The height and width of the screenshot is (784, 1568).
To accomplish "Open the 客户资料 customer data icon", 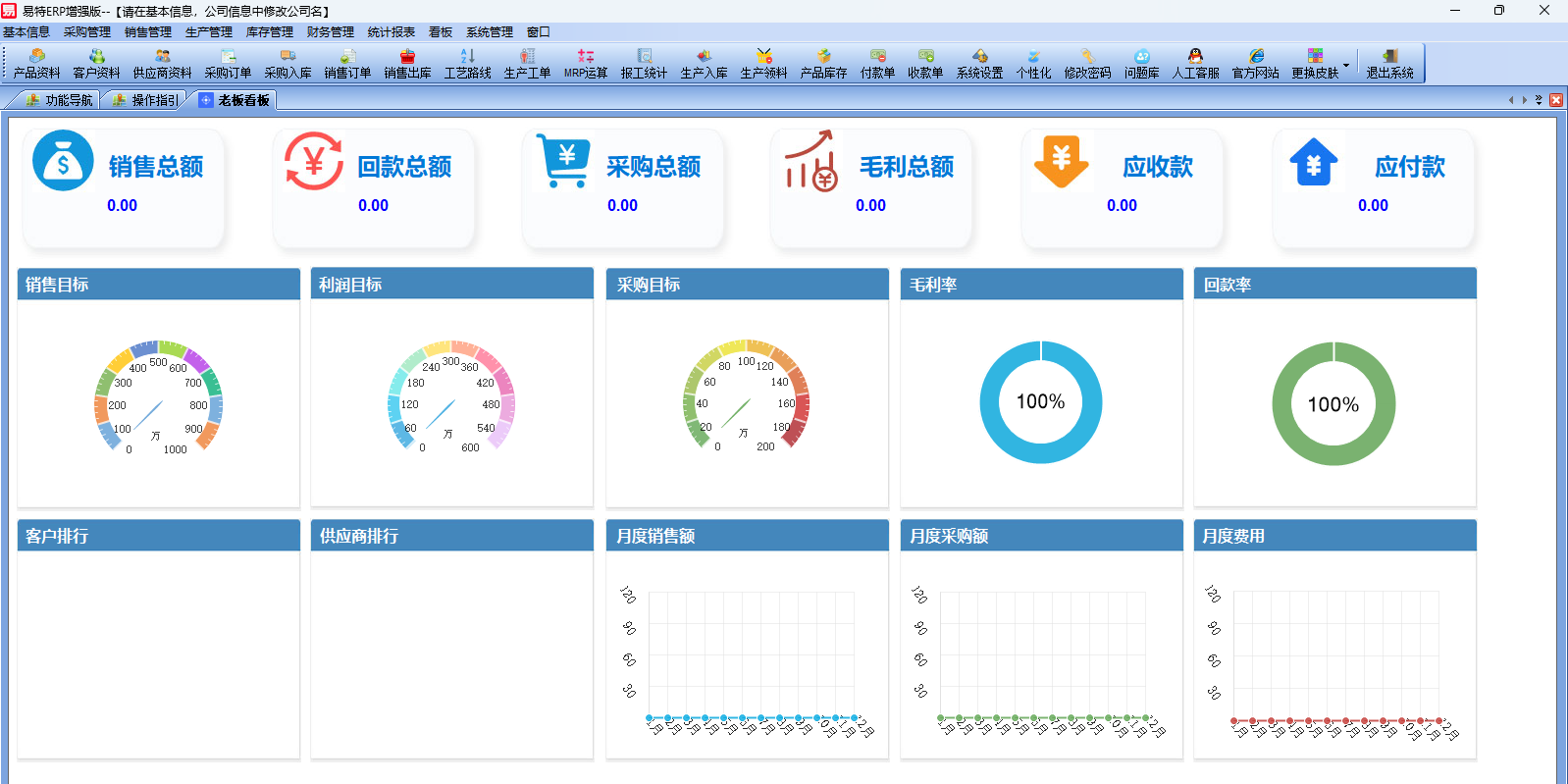I will (96, 64).
